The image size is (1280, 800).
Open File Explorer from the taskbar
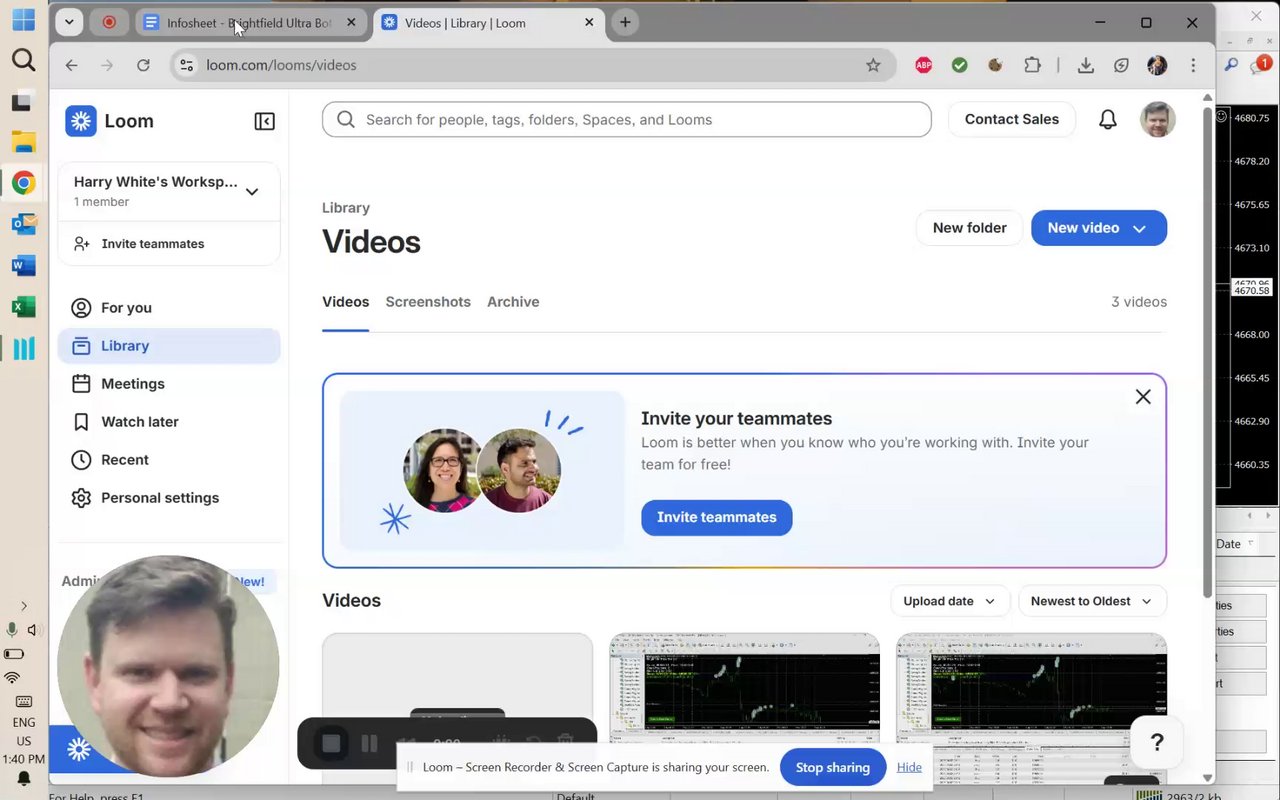point(23,142)
